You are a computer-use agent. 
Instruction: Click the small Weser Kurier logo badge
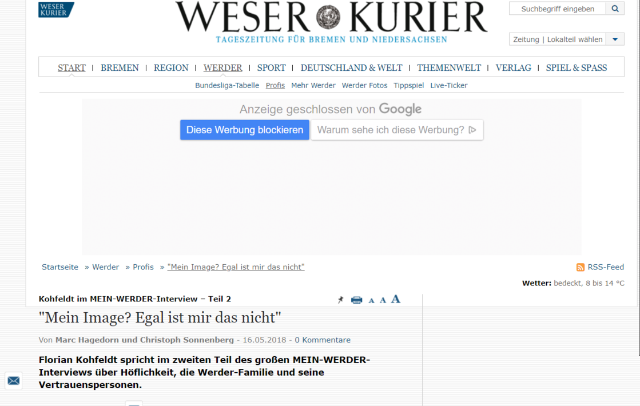(x=56, y=9)
